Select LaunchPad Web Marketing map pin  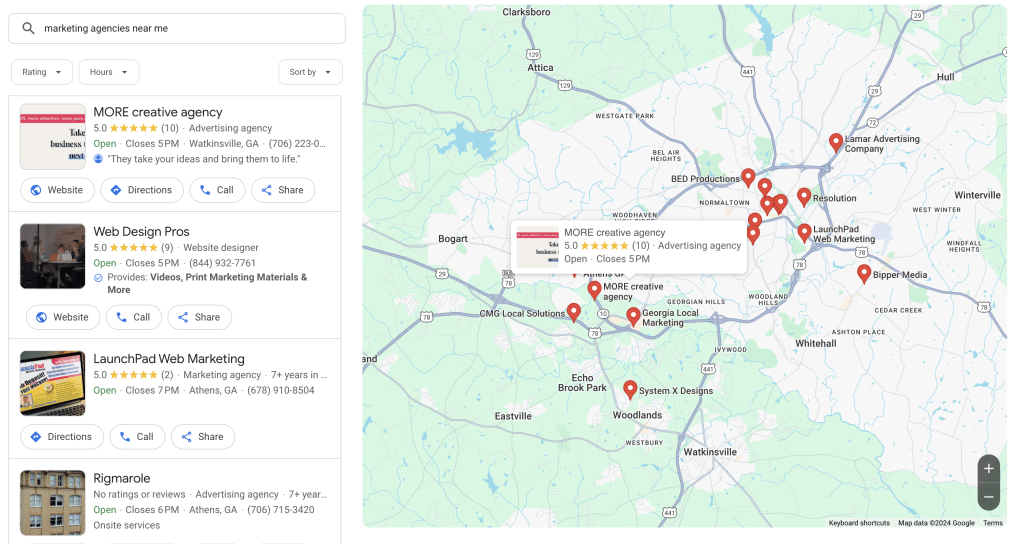tap(805, 232)
